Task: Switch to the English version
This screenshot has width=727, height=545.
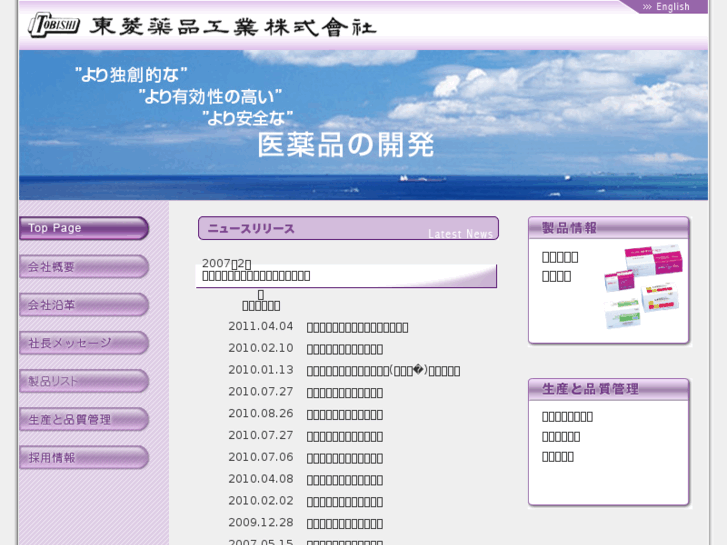Action: (x=667, y=7)
